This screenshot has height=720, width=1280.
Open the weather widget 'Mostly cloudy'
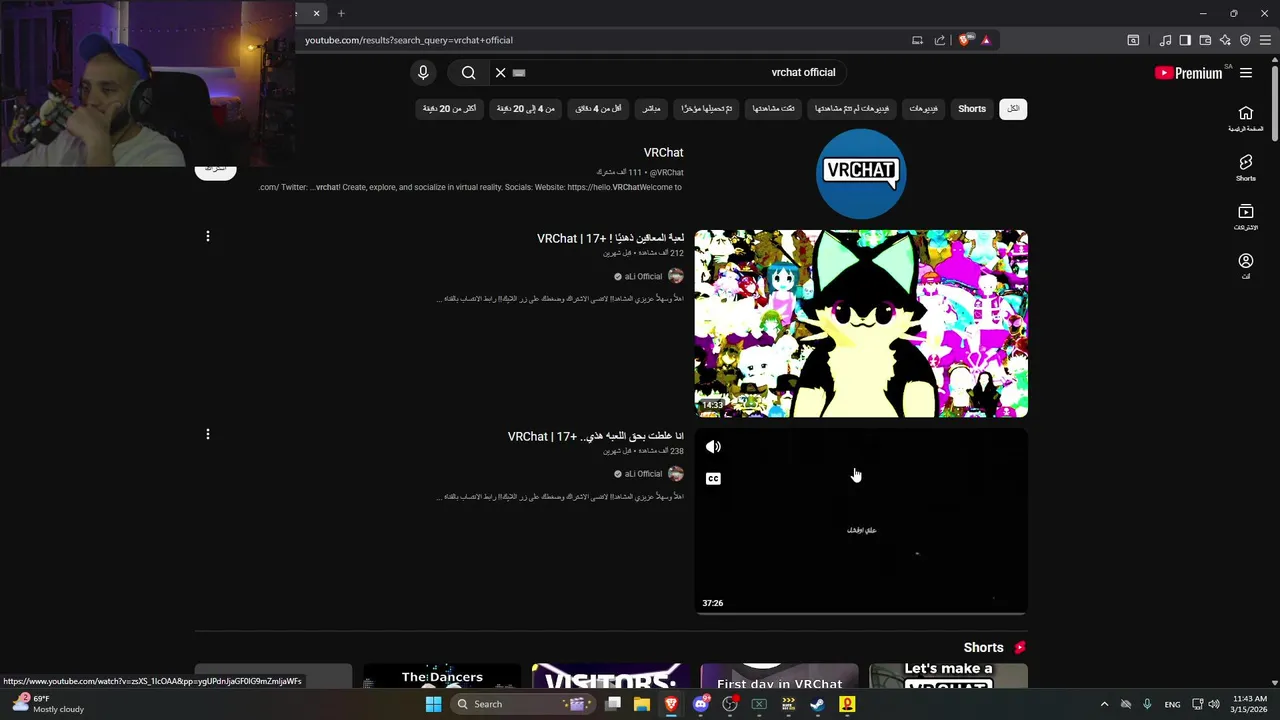[x=48, y=704]
